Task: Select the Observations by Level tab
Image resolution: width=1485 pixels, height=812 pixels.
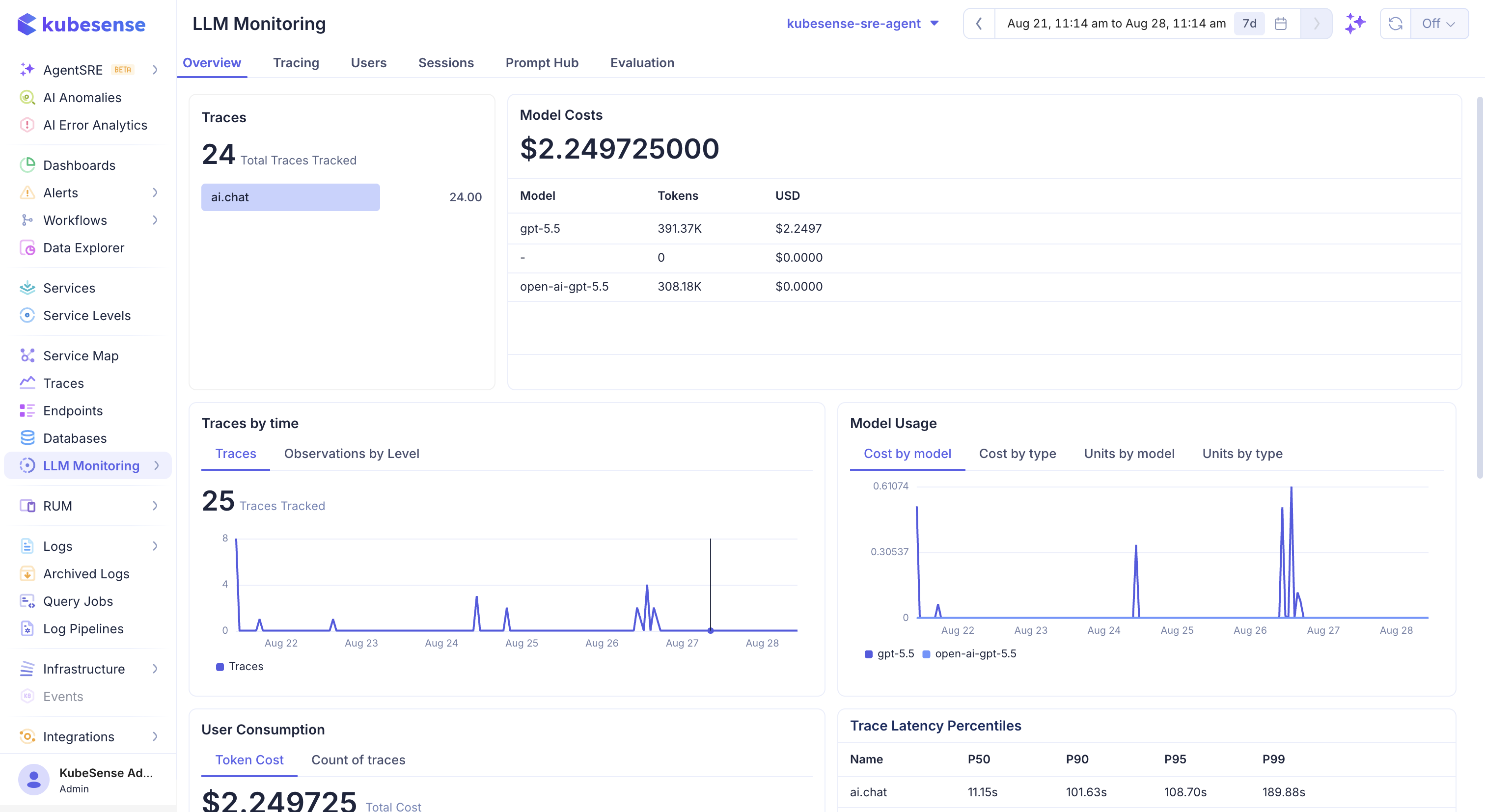Action: pyautogui.click(x=352, y=454)
